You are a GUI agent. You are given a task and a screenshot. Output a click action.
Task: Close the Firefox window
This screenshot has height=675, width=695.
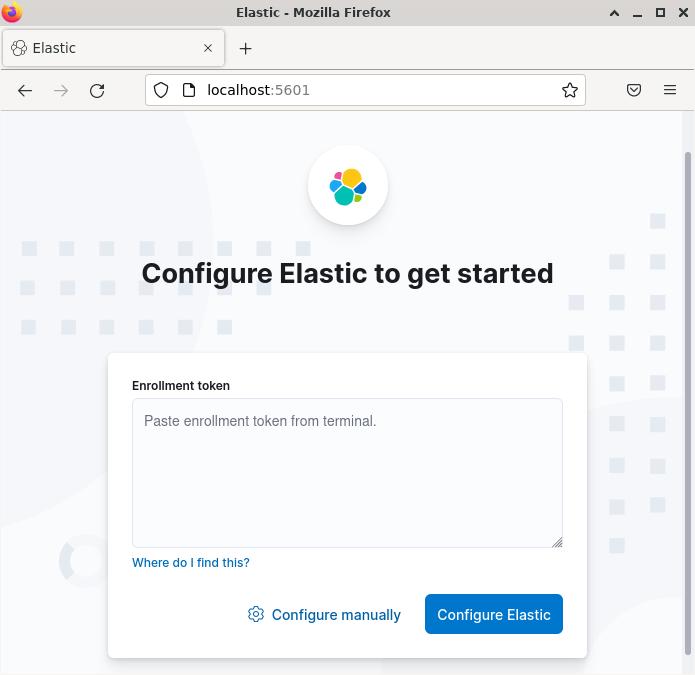(683, 12)
